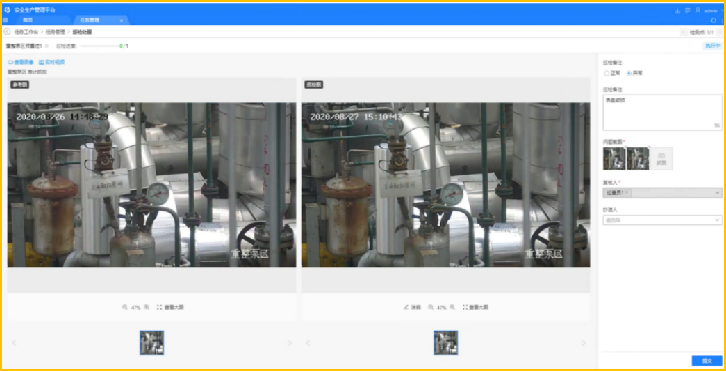Zoom out the left reference image
Screen dimensions: 726x371
pyautogui.click(x=125, y=307)
